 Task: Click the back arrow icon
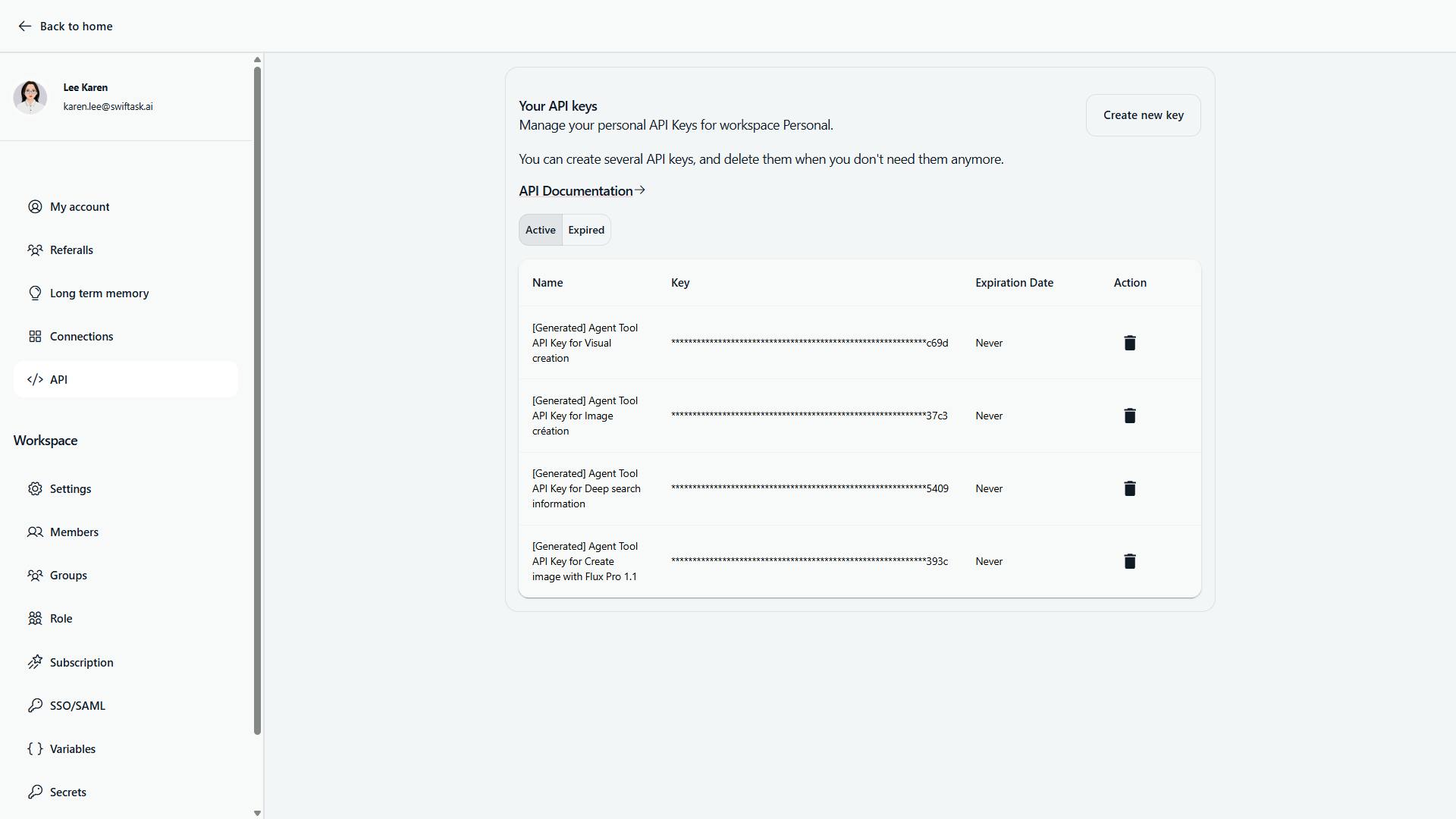[24, 27]
